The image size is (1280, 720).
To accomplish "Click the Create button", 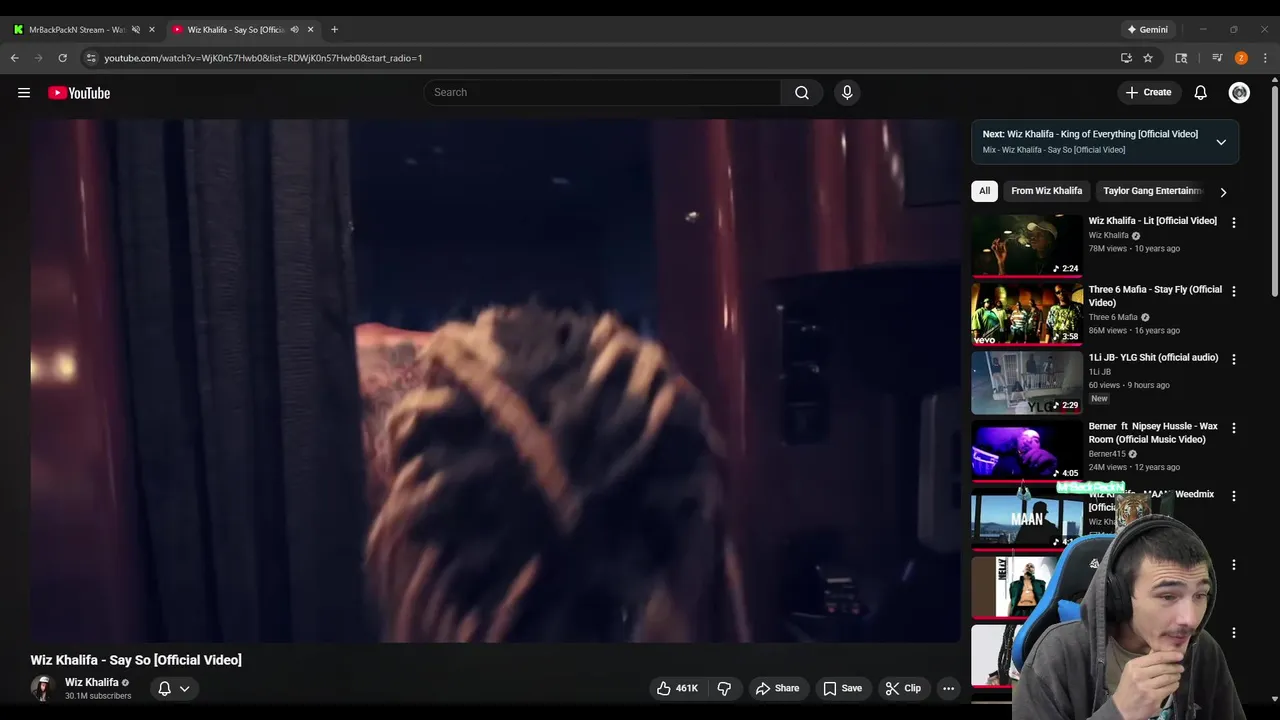I will click(1148, 92).
